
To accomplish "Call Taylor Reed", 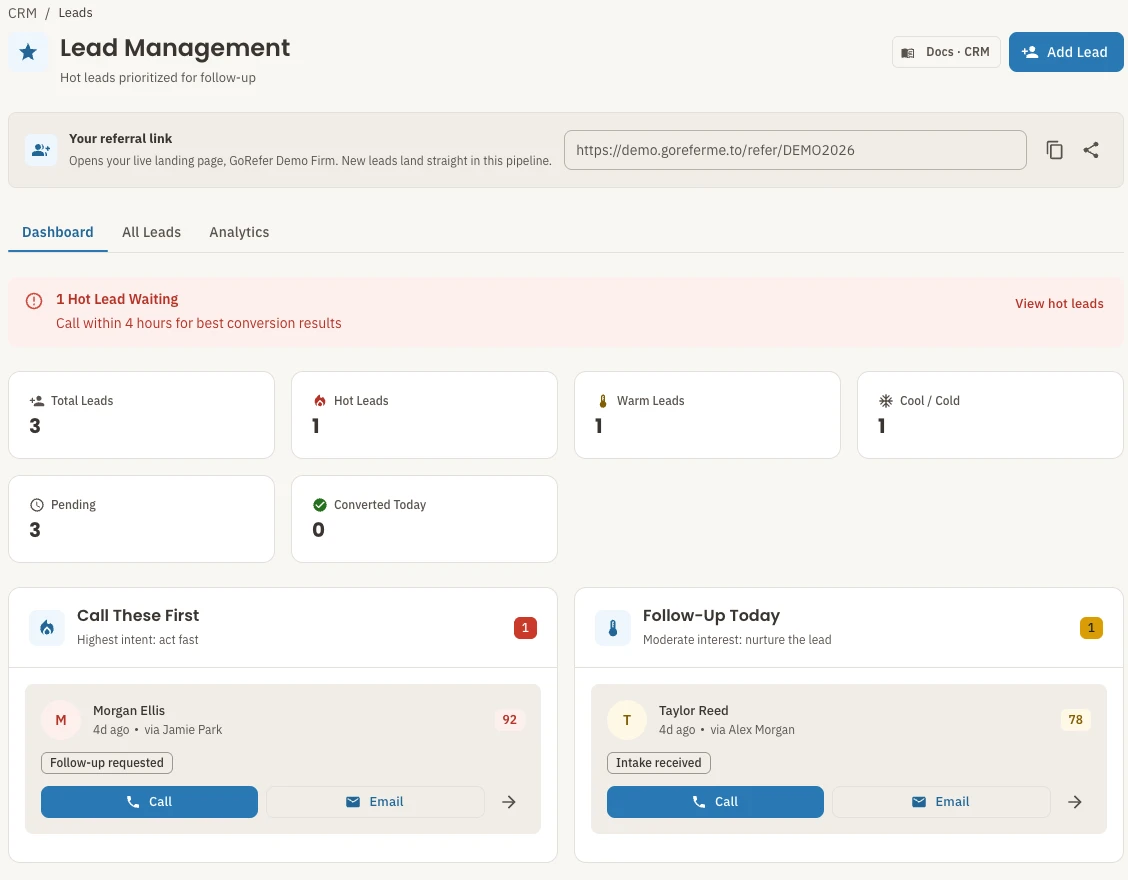I will [715, 802].
